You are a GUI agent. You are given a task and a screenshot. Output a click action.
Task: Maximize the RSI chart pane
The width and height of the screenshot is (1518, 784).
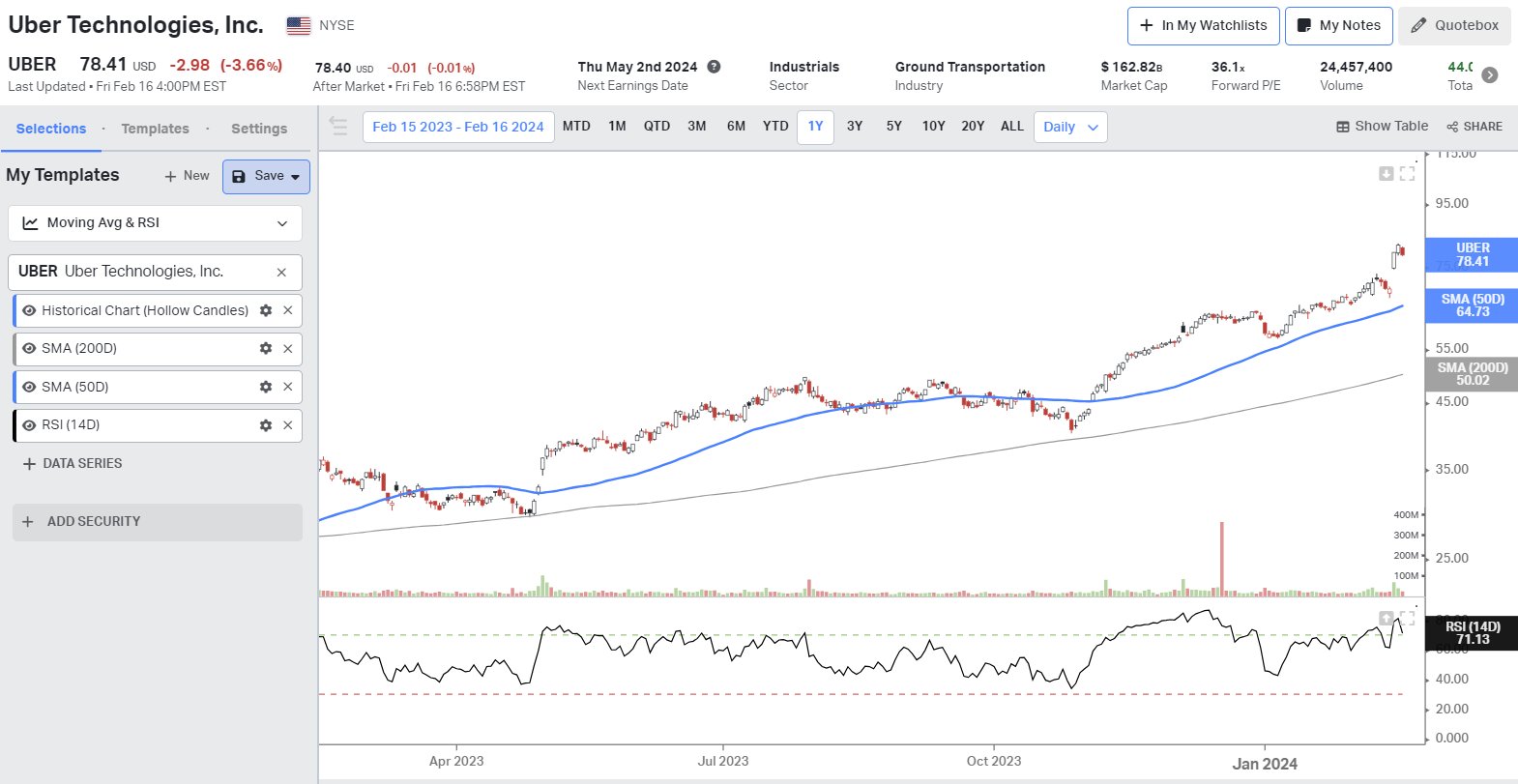(1407, 618)
